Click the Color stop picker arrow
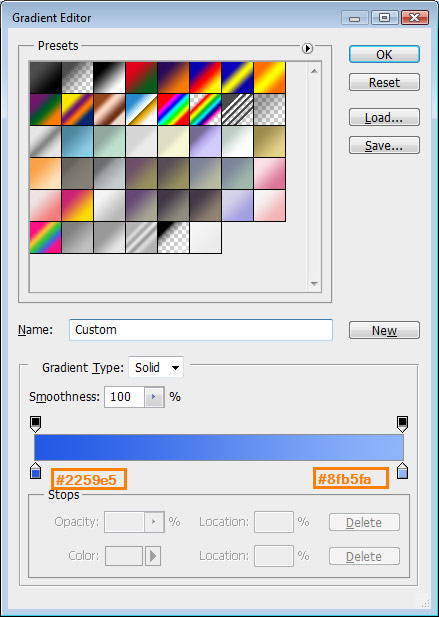This screenshot has width=439, height=617. point(153,556)
